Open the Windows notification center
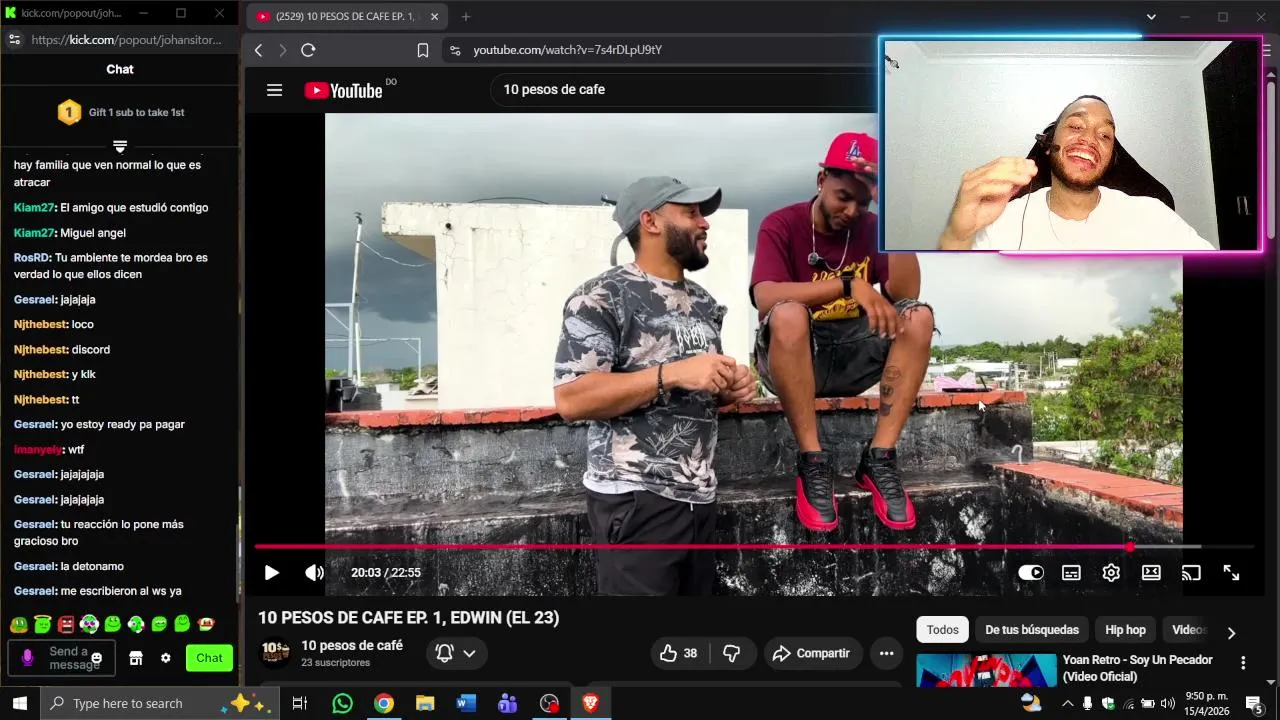 (x=1253, y=704)
